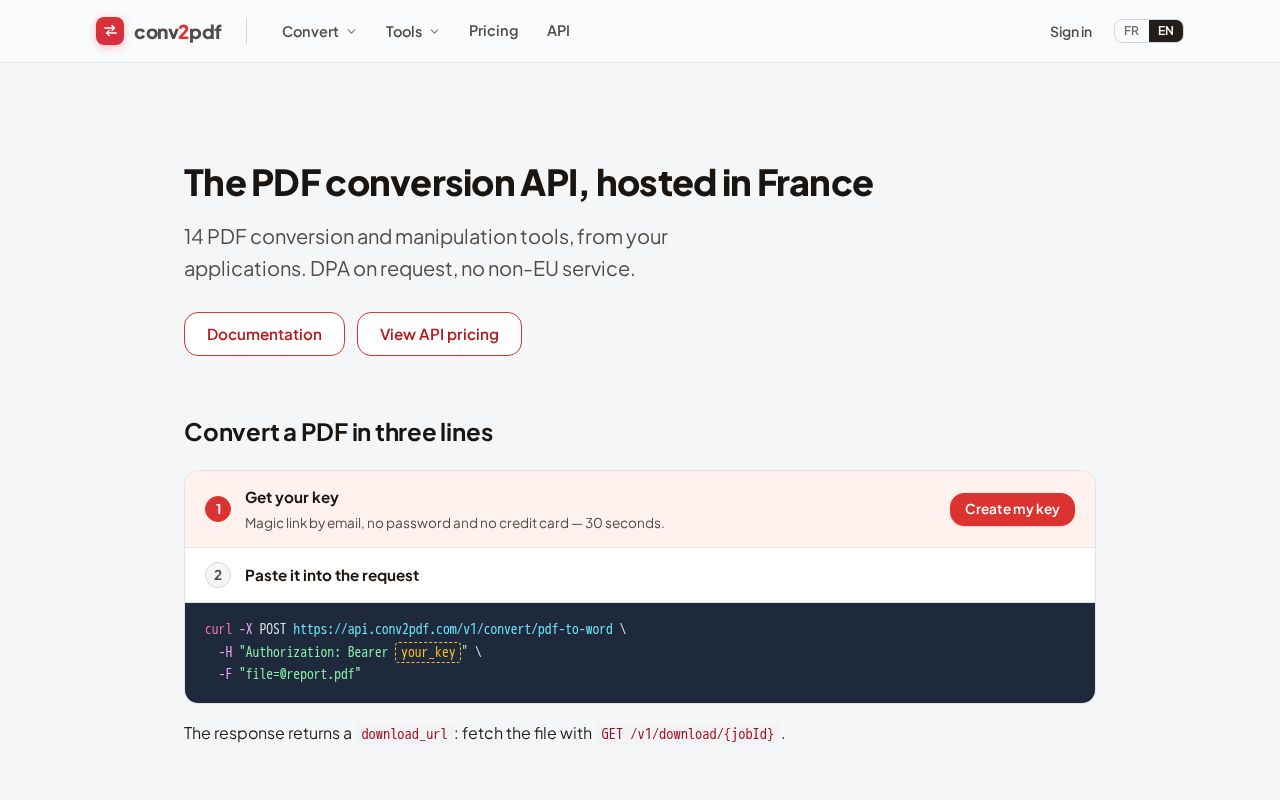Click the your_key placeholder in the code

click(x=428, y=652)
